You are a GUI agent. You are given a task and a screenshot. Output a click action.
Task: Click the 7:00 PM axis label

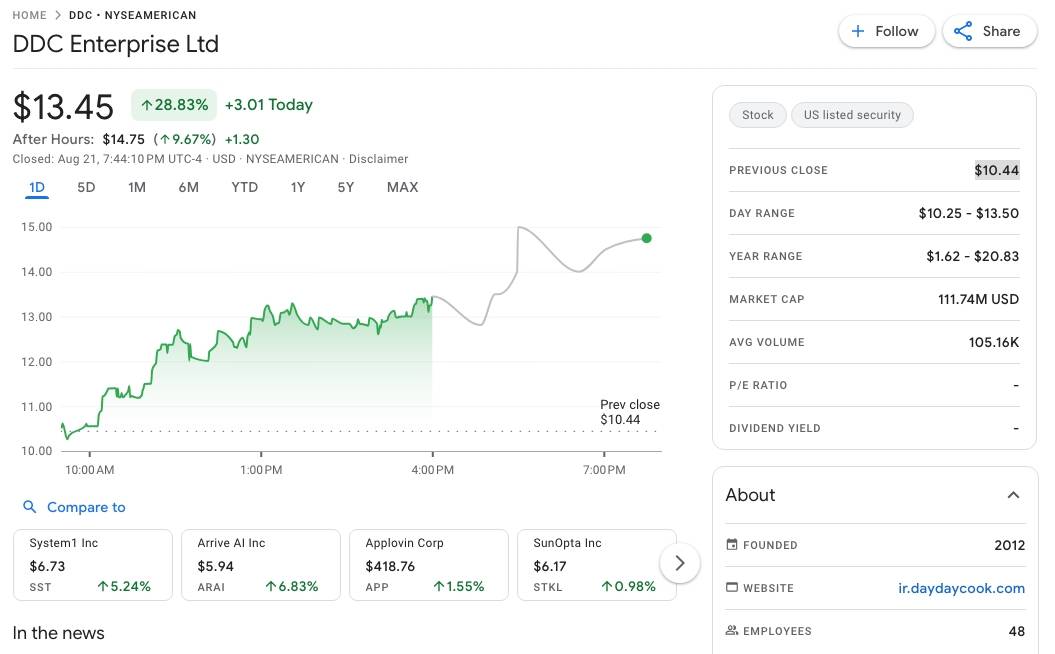point(604,470)
